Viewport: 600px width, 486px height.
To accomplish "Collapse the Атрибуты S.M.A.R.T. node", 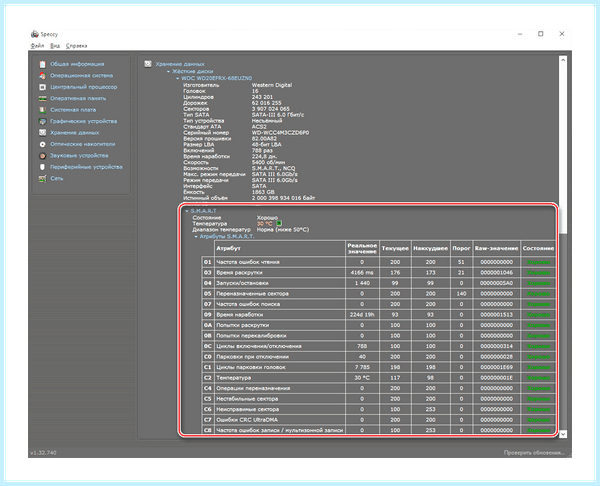I will pyautogui.click(x=196, y=236).
